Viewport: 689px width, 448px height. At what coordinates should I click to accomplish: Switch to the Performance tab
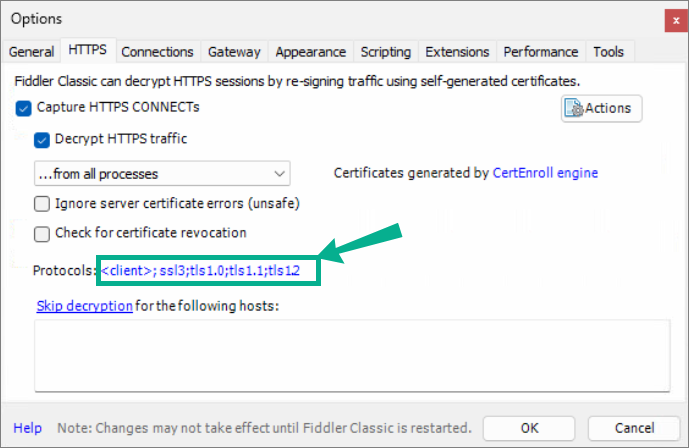[x=541, y=52]
